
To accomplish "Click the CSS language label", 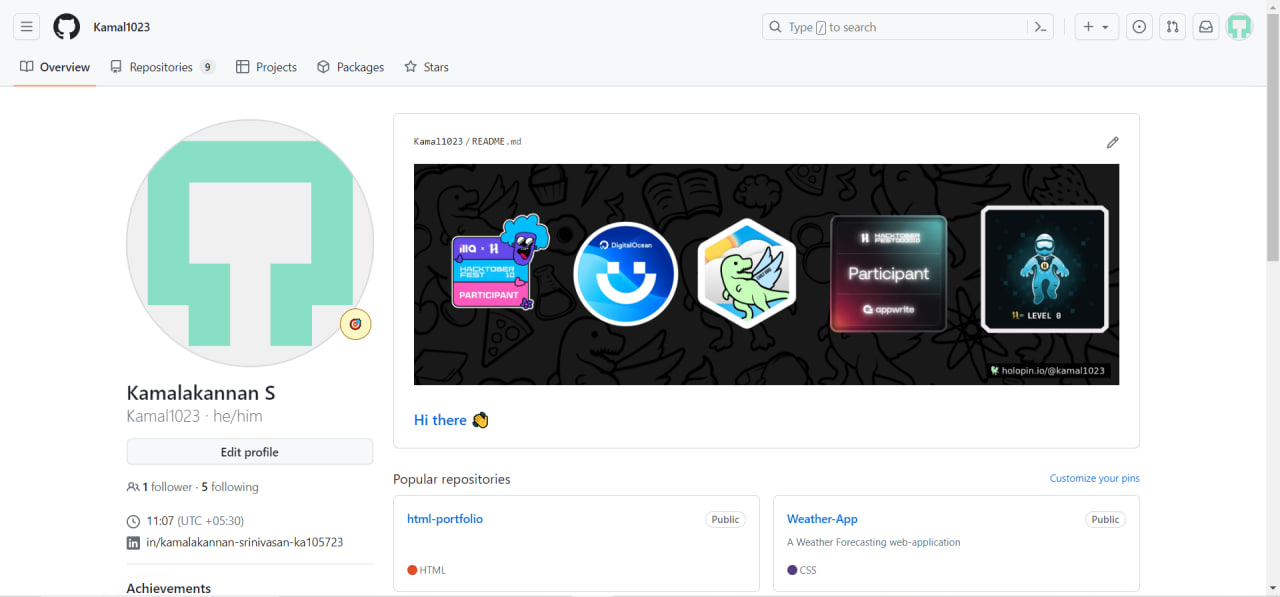I will click(808, 570).
